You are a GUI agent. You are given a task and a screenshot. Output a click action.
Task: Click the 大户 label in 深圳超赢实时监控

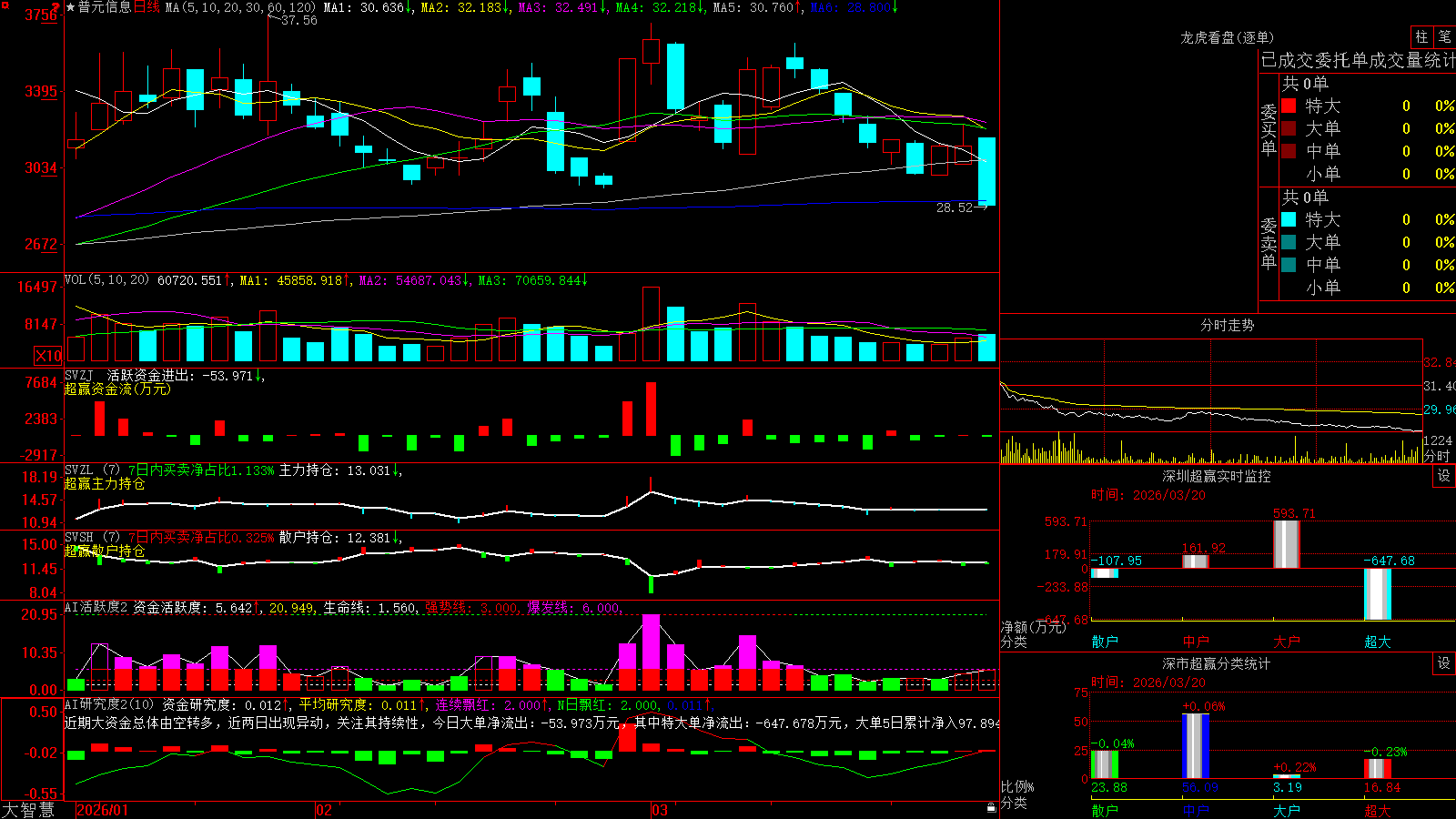[1287, 642]
